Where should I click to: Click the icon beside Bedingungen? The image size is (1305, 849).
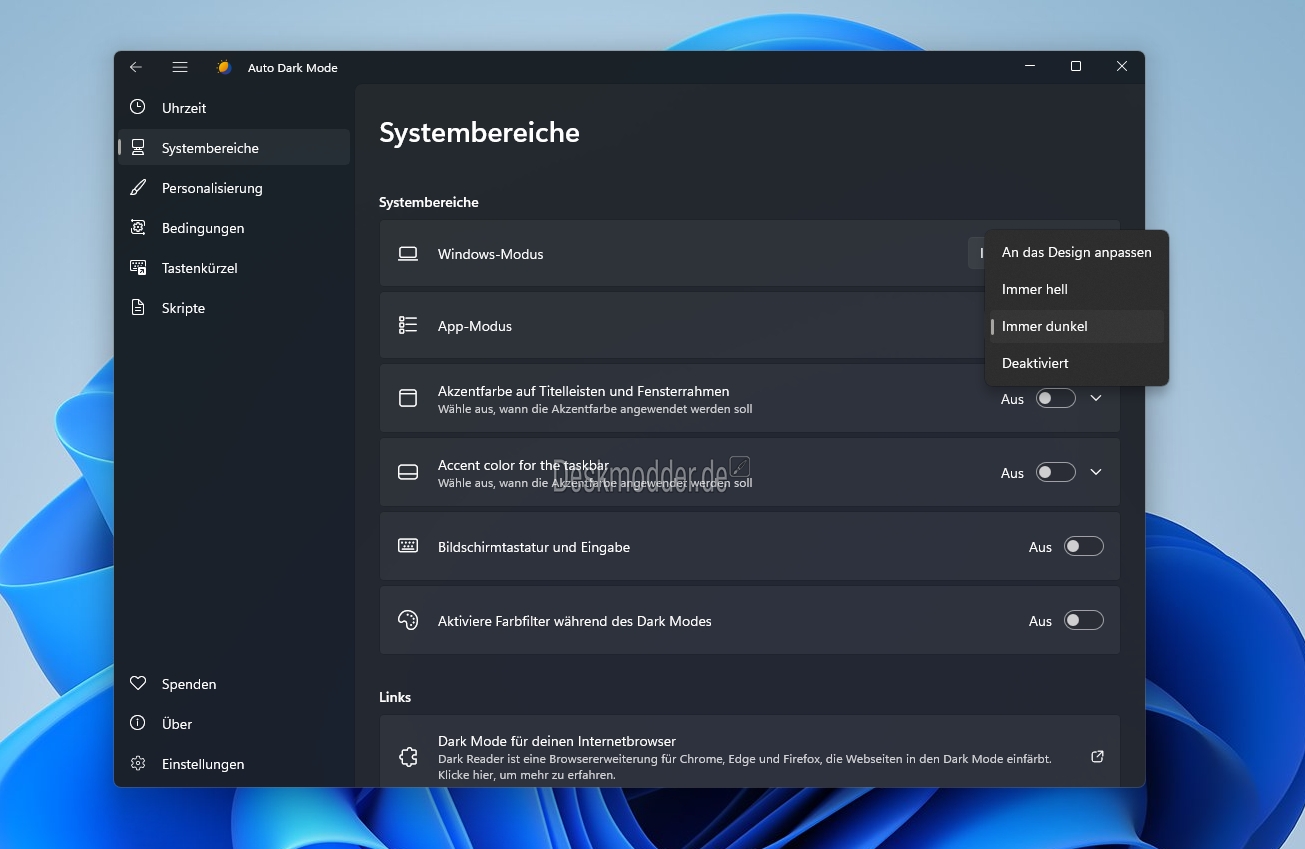[x=138, y=227]
